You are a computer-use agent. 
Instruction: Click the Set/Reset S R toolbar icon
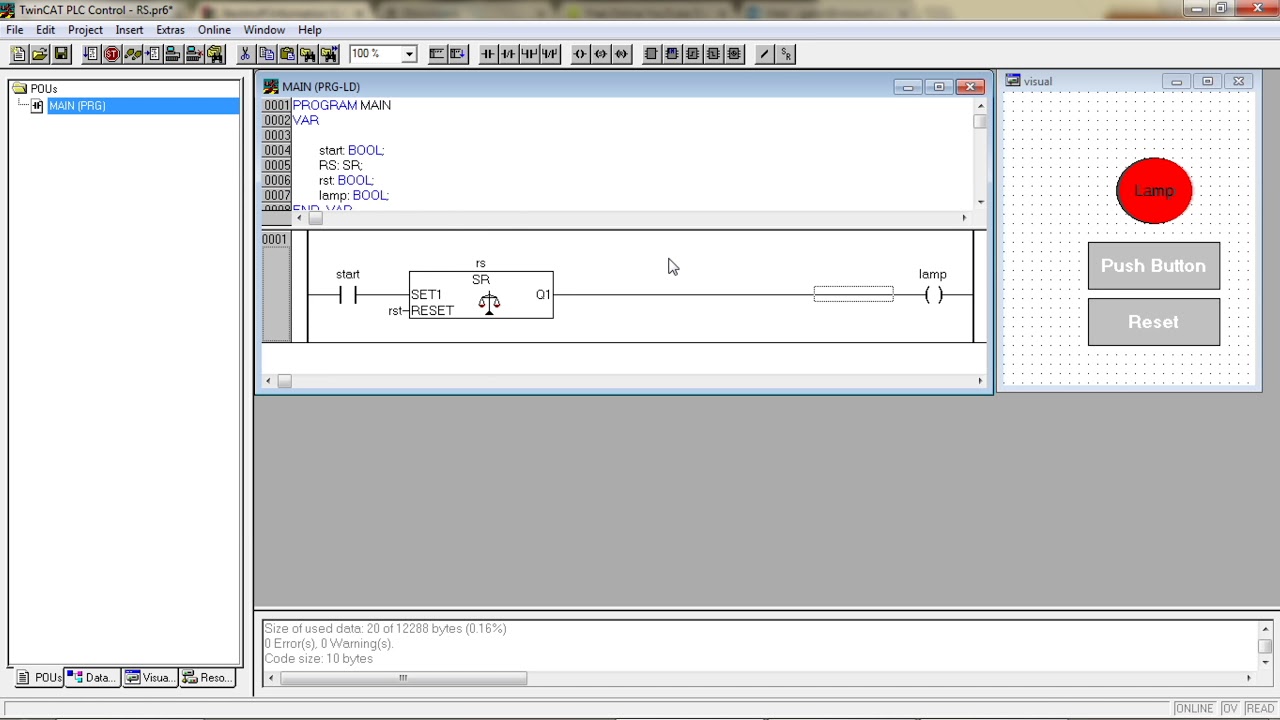pos(785,54)
